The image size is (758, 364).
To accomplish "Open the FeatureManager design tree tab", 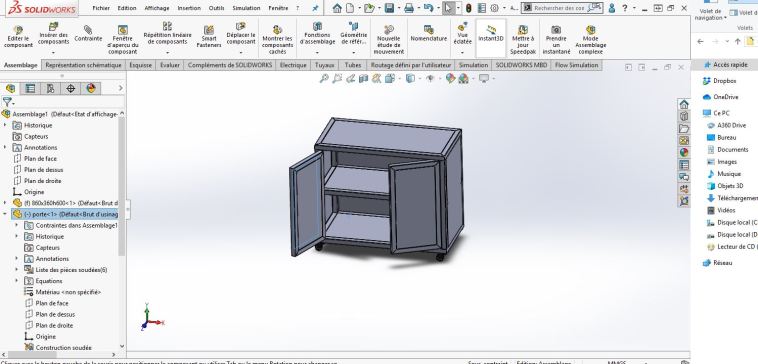I will click(x=11, y=88).
